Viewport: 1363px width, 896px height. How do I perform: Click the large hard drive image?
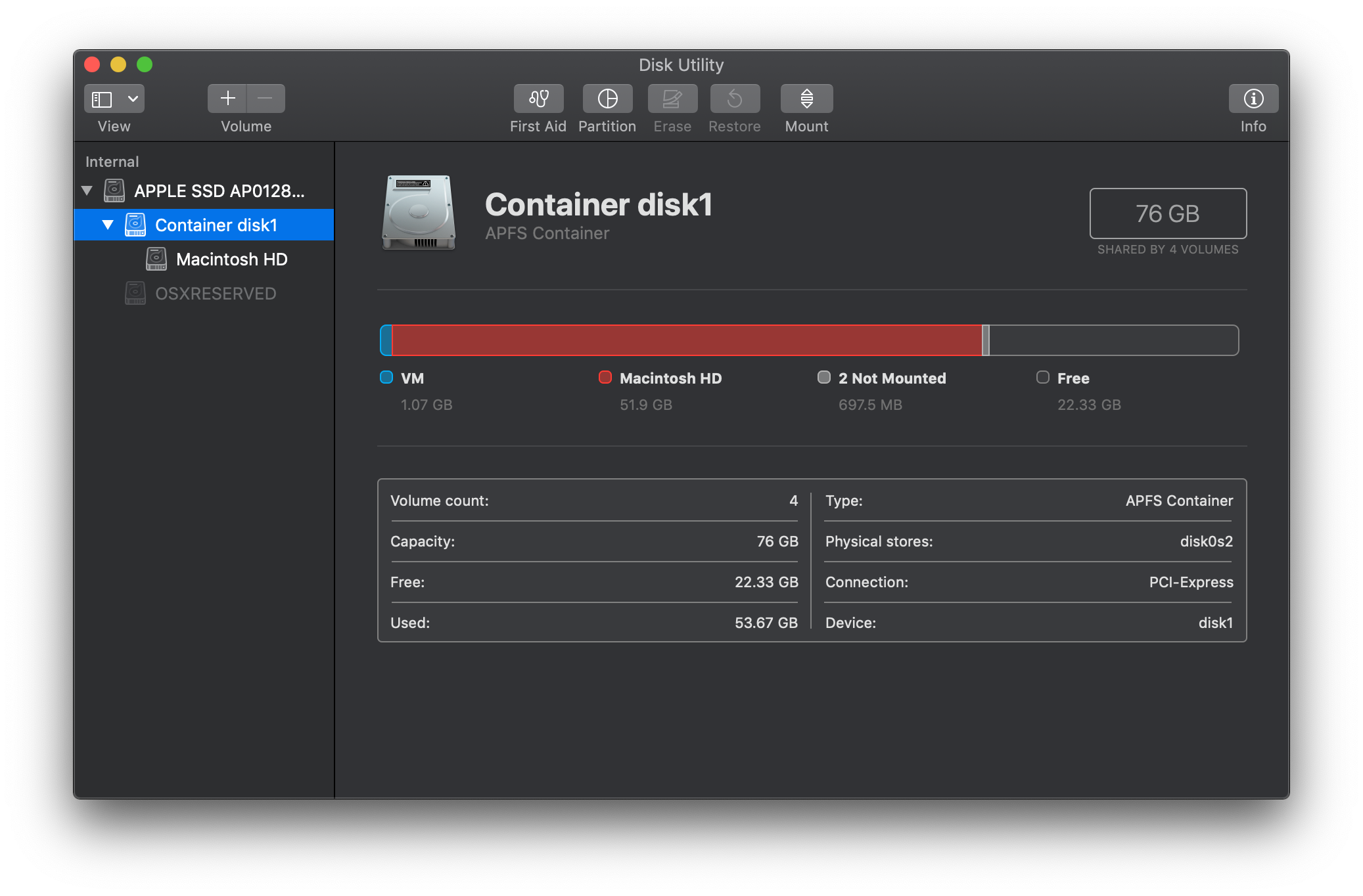click(419, 213)
